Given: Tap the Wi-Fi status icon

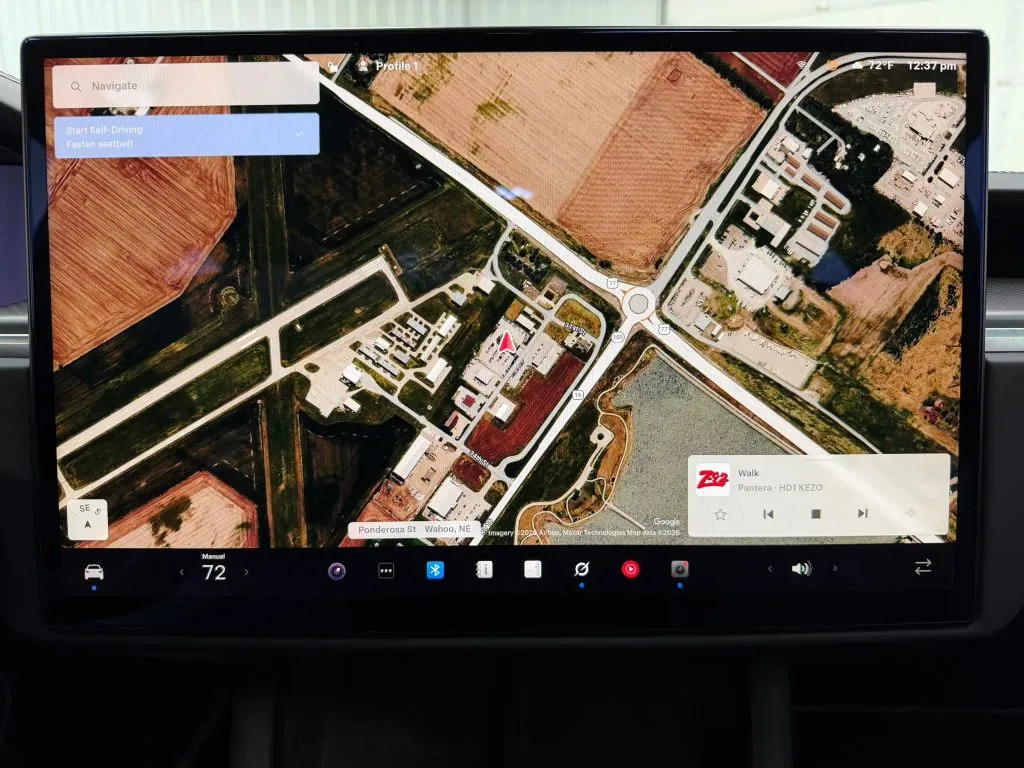Looking at the screenshot, I should [802, 65].
